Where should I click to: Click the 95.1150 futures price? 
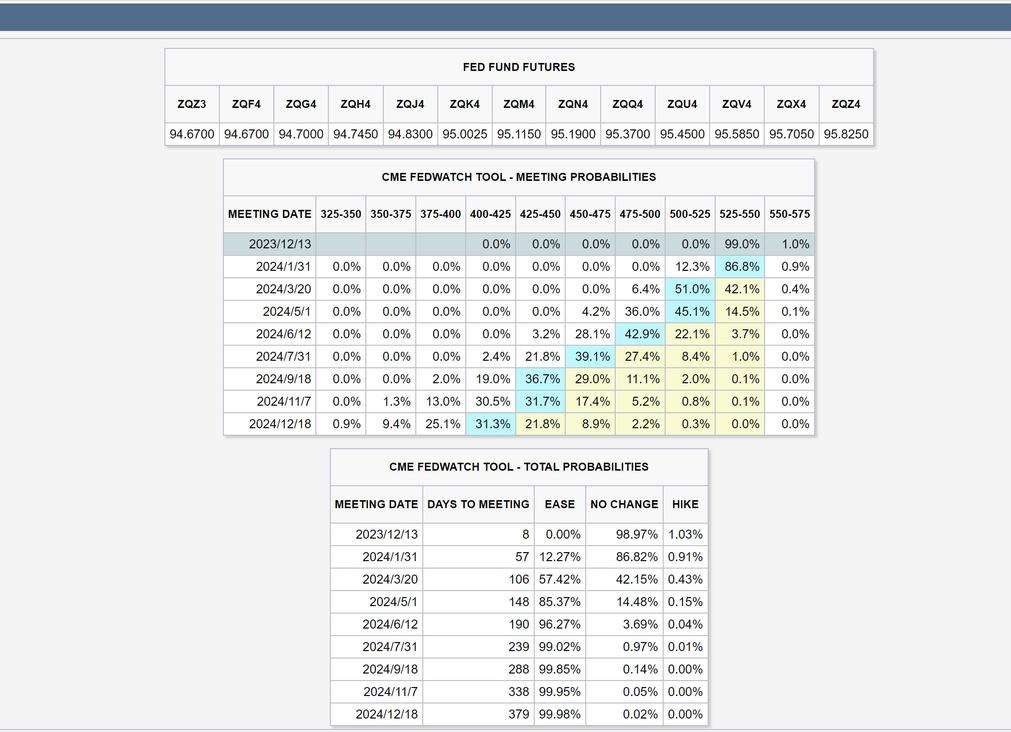point(519,134)
